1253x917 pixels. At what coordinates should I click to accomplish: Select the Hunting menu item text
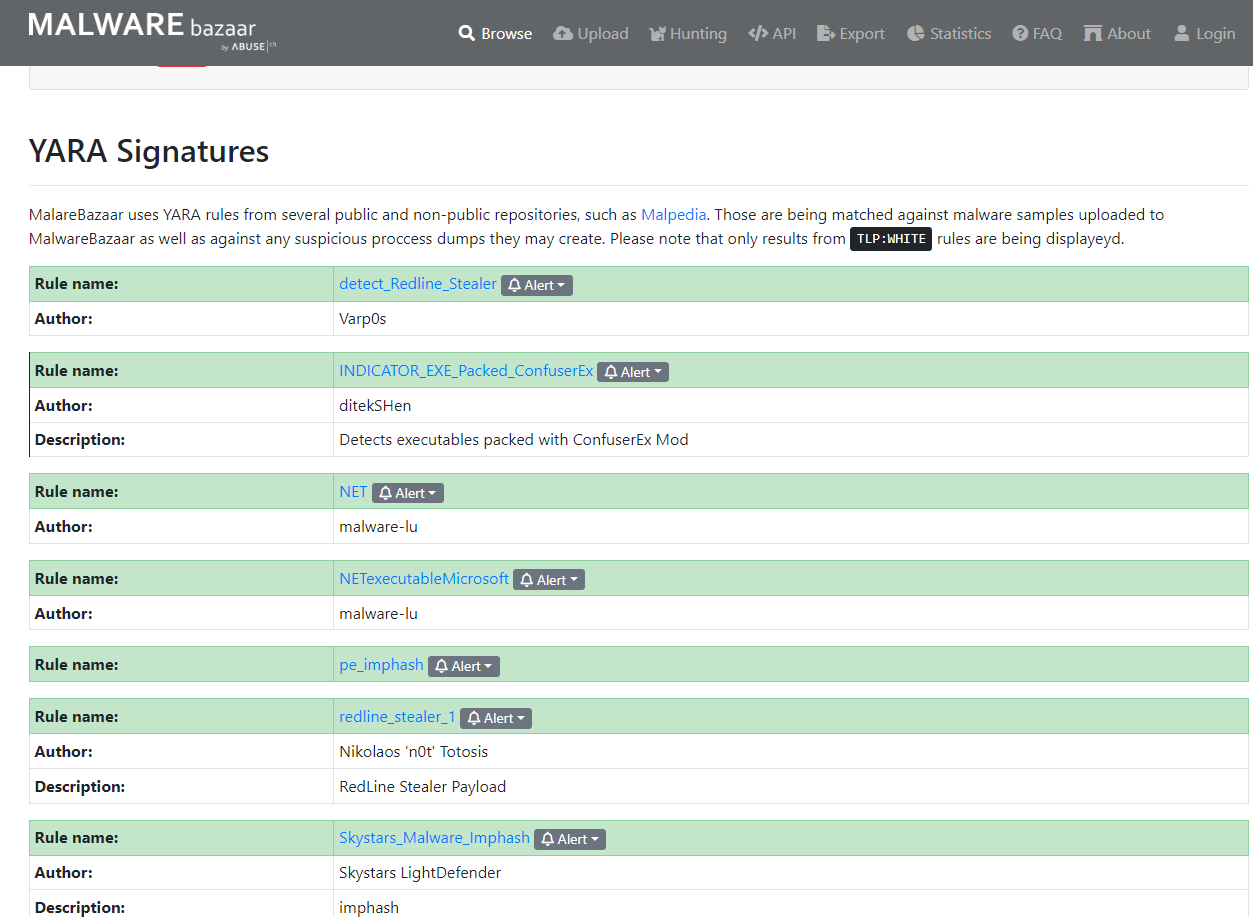coord(698,34)
